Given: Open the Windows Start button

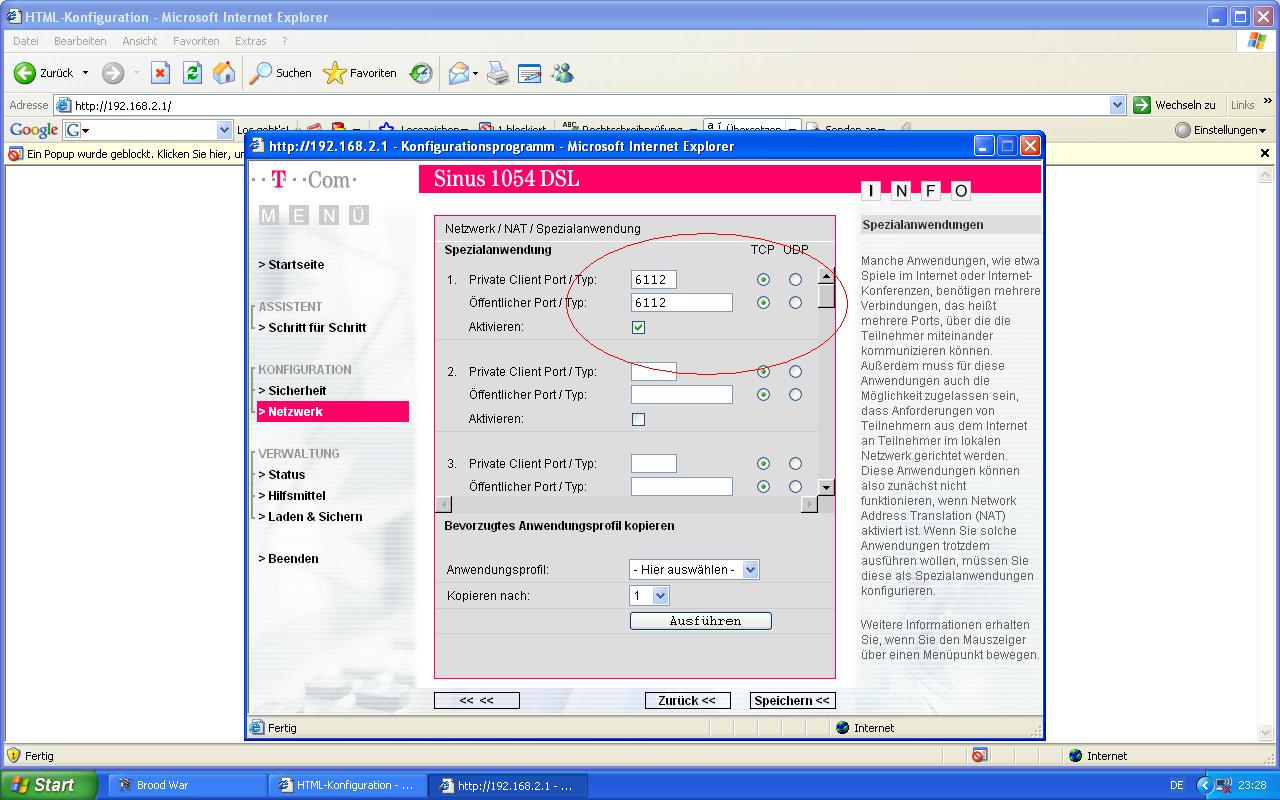Looking at the screenshot, I should pos(48,785).
